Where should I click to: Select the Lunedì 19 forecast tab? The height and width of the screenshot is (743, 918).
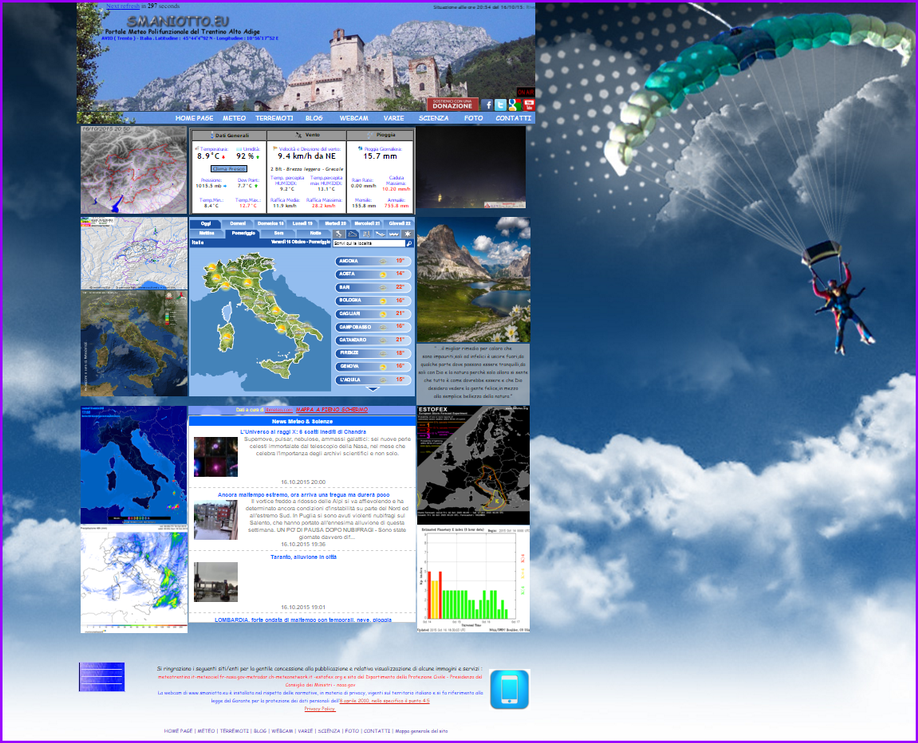click(303, 224)
